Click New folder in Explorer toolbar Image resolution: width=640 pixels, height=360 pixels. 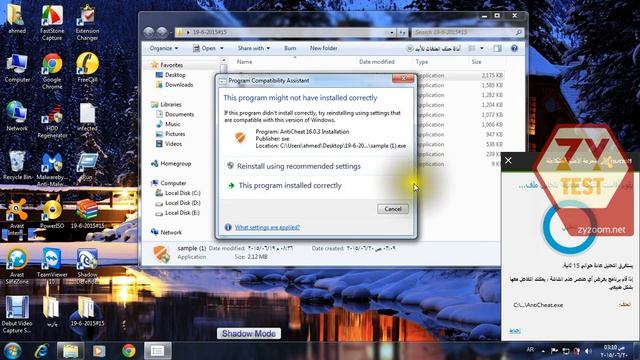coord(323,48)
